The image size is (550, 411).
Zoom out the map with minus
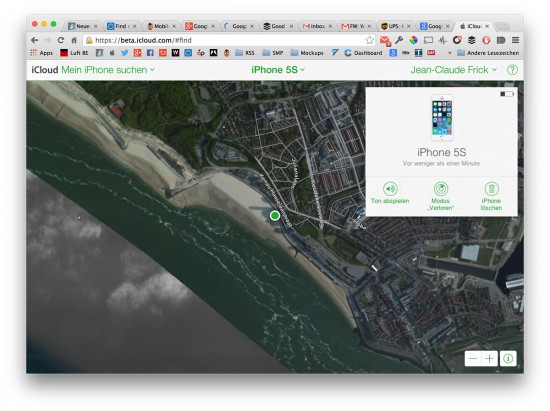473,358
